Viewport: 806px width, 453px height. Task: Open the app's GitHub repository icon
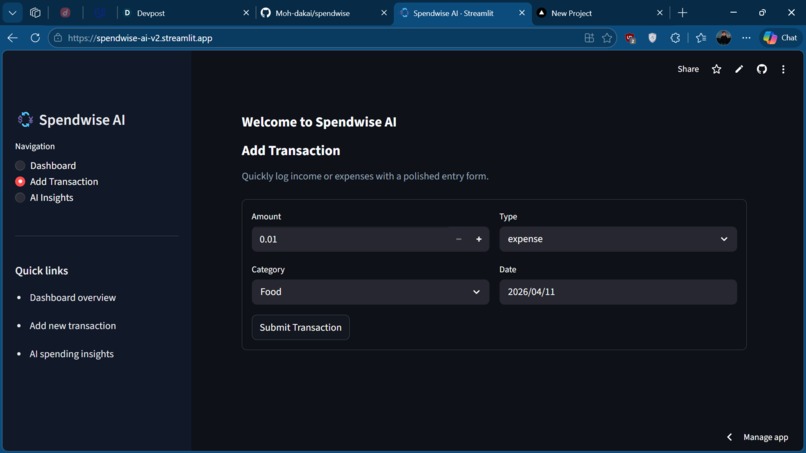point(761,69)
